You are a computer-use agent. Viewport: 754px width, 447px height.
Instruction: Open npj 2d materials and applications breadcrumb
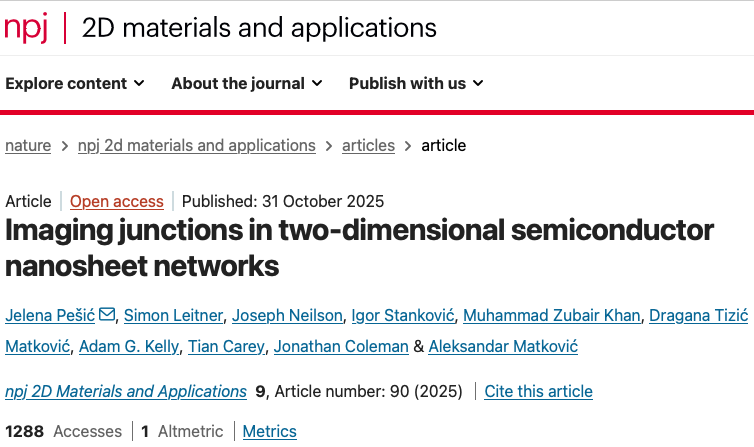[196, 145]
